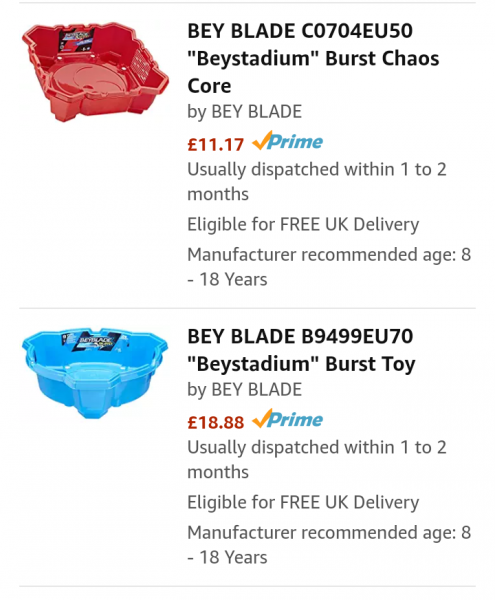
Task: Select the £11.17 price
Action: [x=216, y=145]
